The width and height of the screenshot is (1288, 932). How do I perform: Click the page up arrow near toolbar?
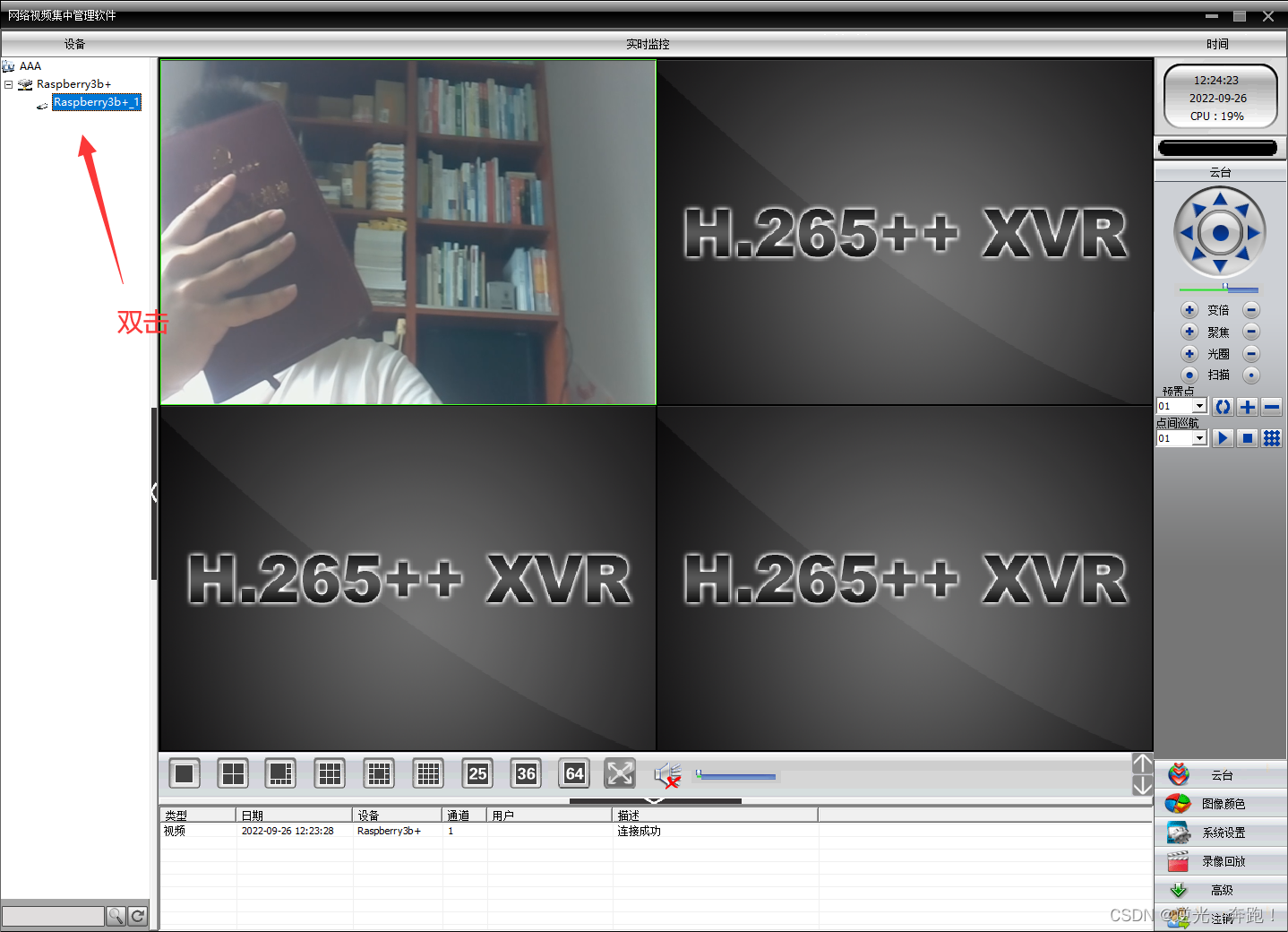(x=1142, y=764)
